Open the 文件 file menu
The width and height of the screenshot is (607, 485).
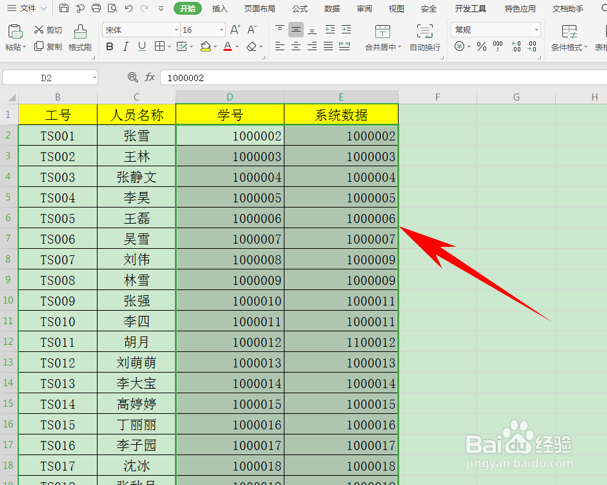pyautogui.click(x=26, y=8)
